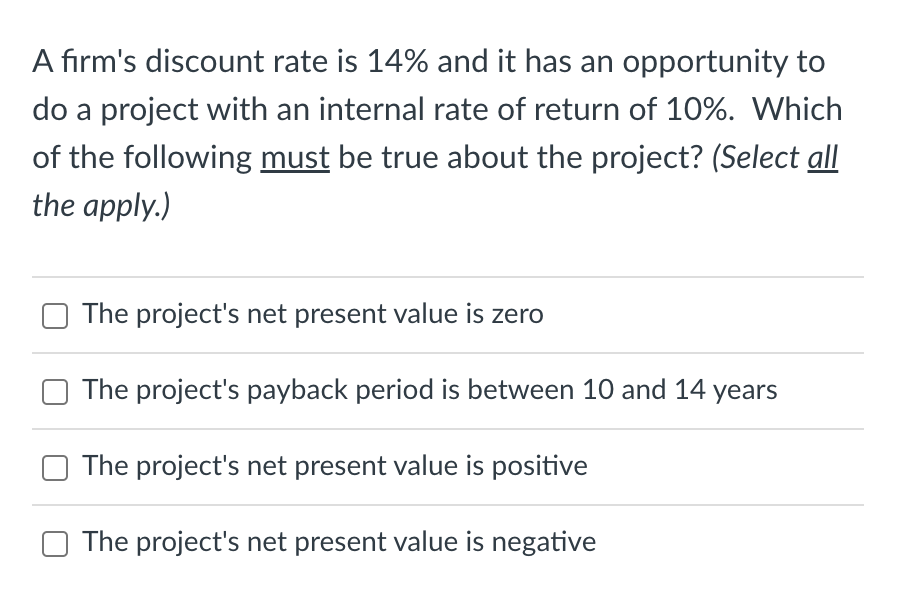Check the "net present value is zero" checkbox
The width and height of the screenshot is (904, 612).
click(55, 316)
